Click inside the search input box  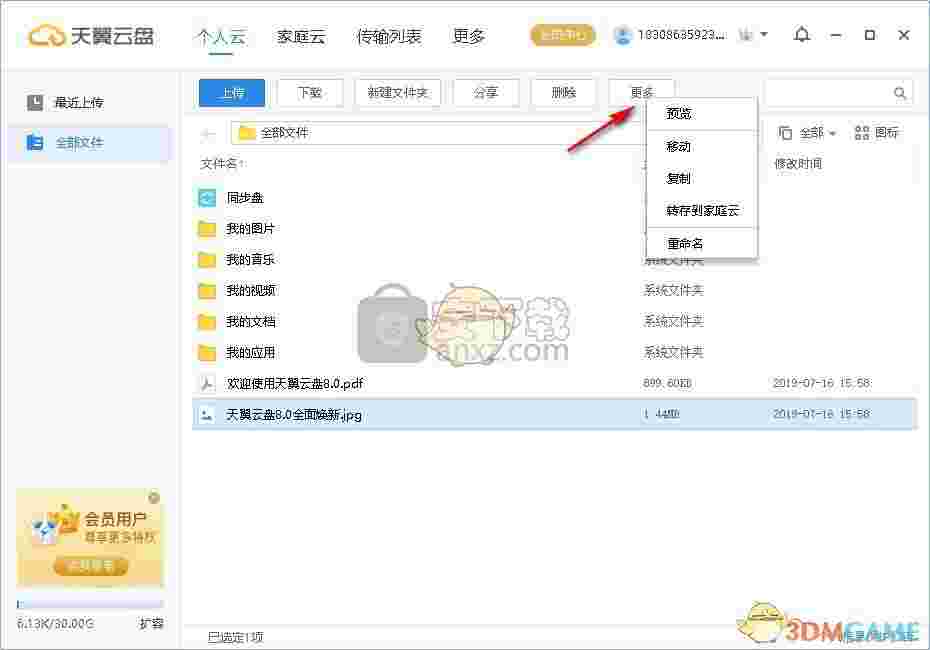coord(830,92)
